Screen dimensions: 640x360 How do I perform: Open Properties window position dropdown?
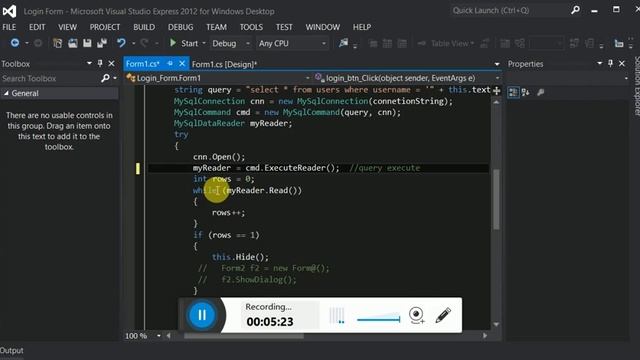pyautogui.click(x=599, y=63)
